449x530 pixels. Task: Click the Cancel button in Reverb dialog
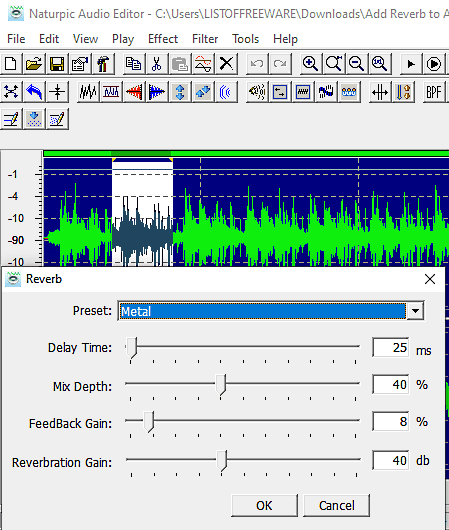pyautogui.click(x=337, y=506)
